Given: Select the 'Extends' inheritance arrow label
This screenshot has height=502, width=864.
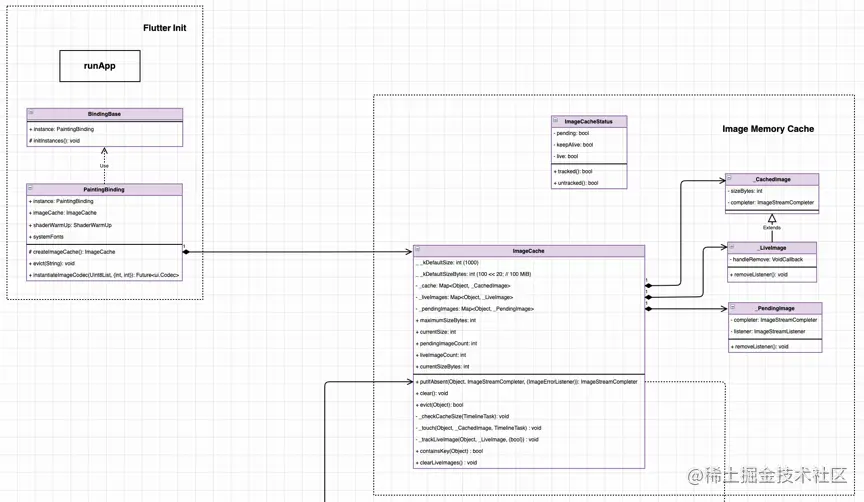Looking at the screenshot, I should (771, 228).
